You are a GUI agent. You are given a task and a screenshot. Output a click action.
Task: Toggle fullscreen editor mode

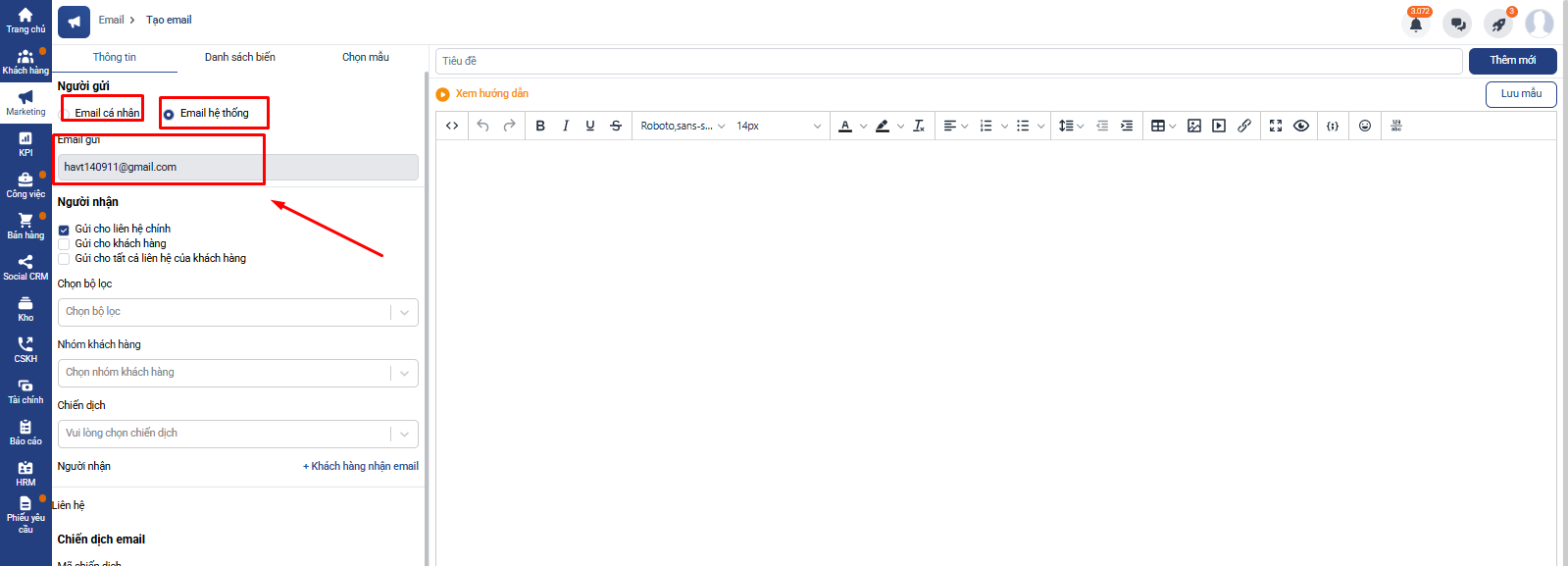point(1275,126)
